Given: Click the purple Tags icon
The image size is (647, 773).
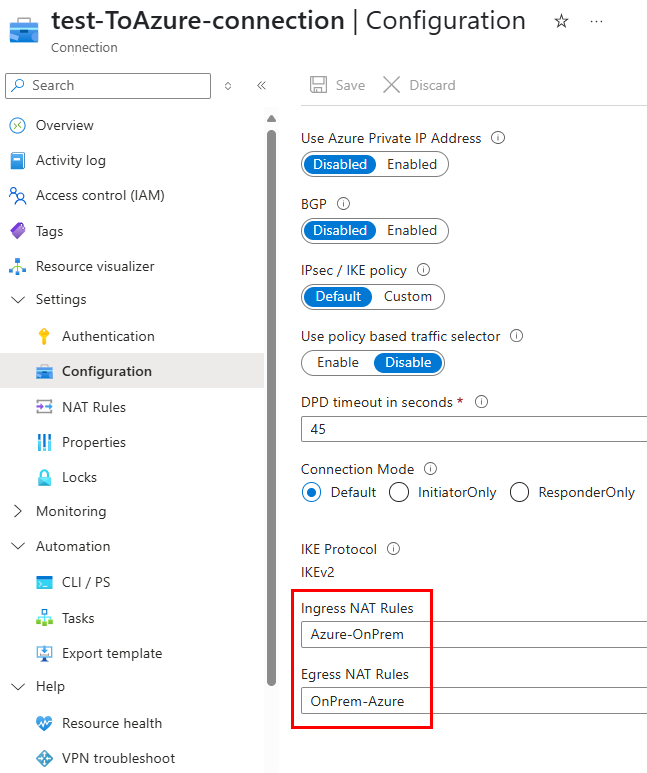Looking at the screenshot, I should (18, 231).
